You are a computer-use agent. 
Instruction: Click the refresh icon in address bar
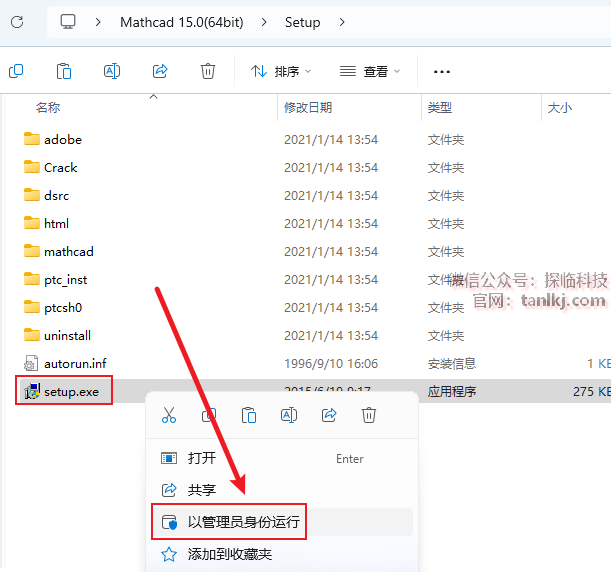[x=17, y=22]
